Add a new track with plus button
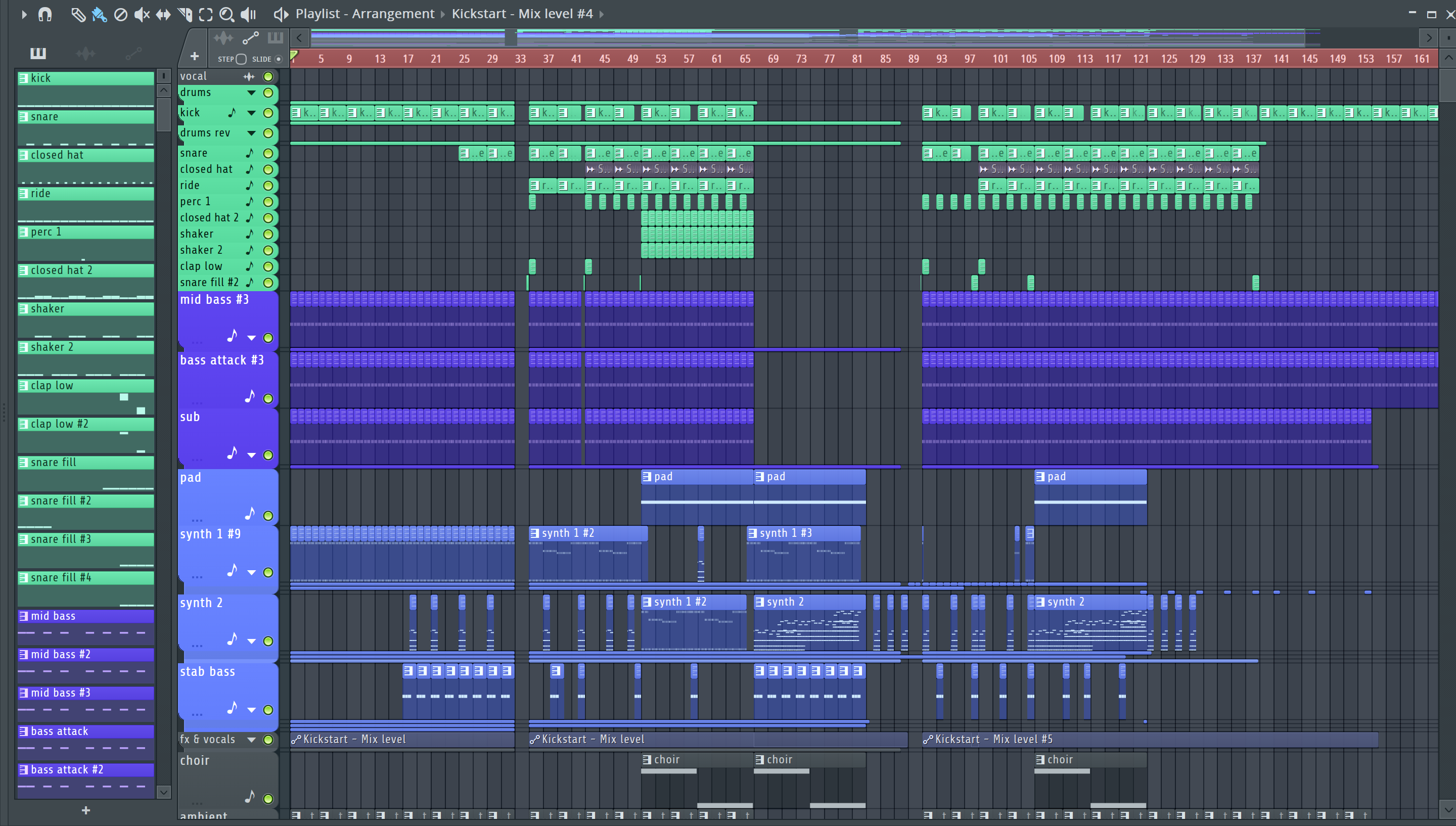Screen dimensions: 1456x826 195,56
